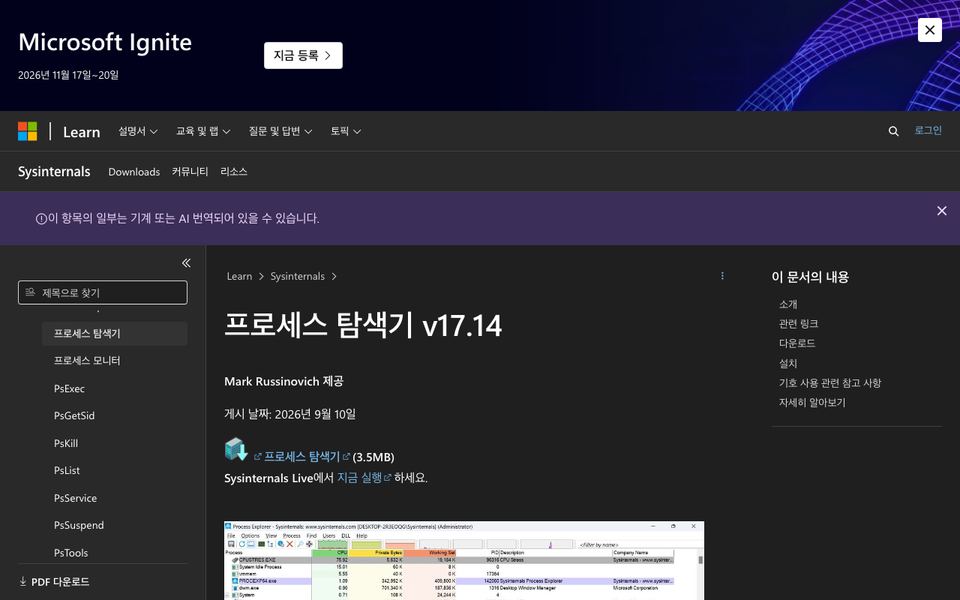The height and width of the screenshot is (600, 960).
Task: Click the Learn breadcrumb
Action: [x=239, y=276]
